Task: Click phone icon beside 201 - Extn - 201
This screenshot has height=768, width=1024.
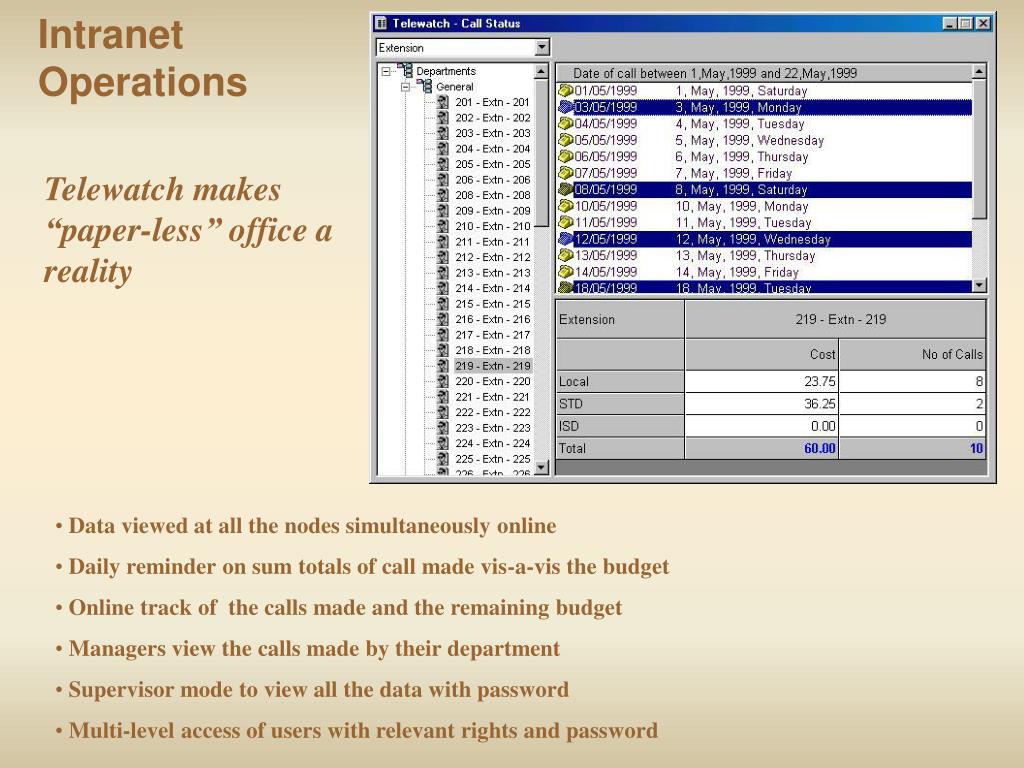Action: (x=443, y=103)
